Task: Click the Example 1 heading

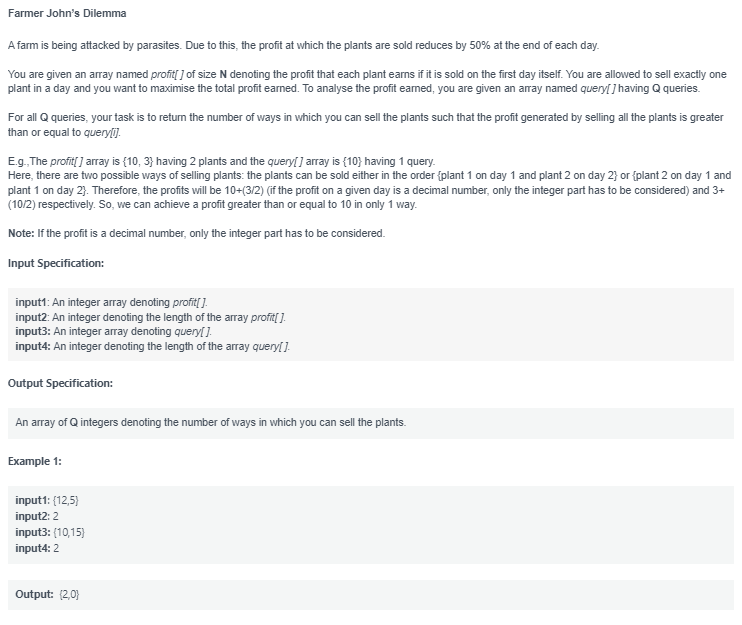Action: [35, 461]
